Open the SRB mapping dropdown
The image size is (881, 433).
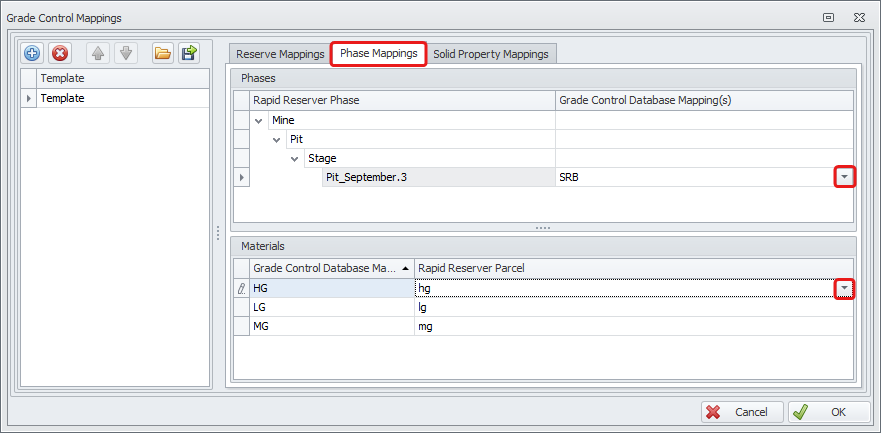(x=845, y=177)
